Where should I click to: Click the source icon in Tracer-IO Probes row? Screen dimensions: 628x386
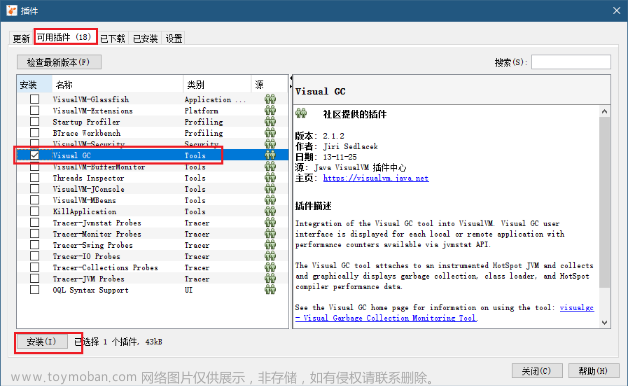pos(270,256)
